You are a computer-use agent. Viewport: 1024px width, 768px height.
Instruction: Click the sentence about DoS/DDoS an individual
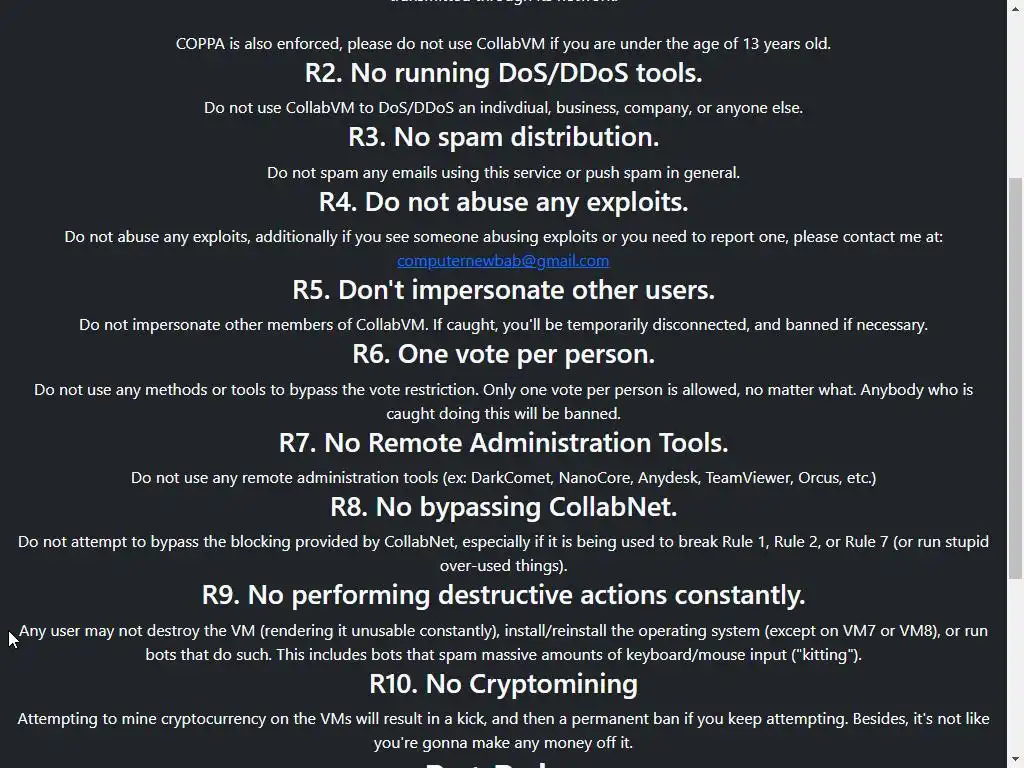point(503,108)
